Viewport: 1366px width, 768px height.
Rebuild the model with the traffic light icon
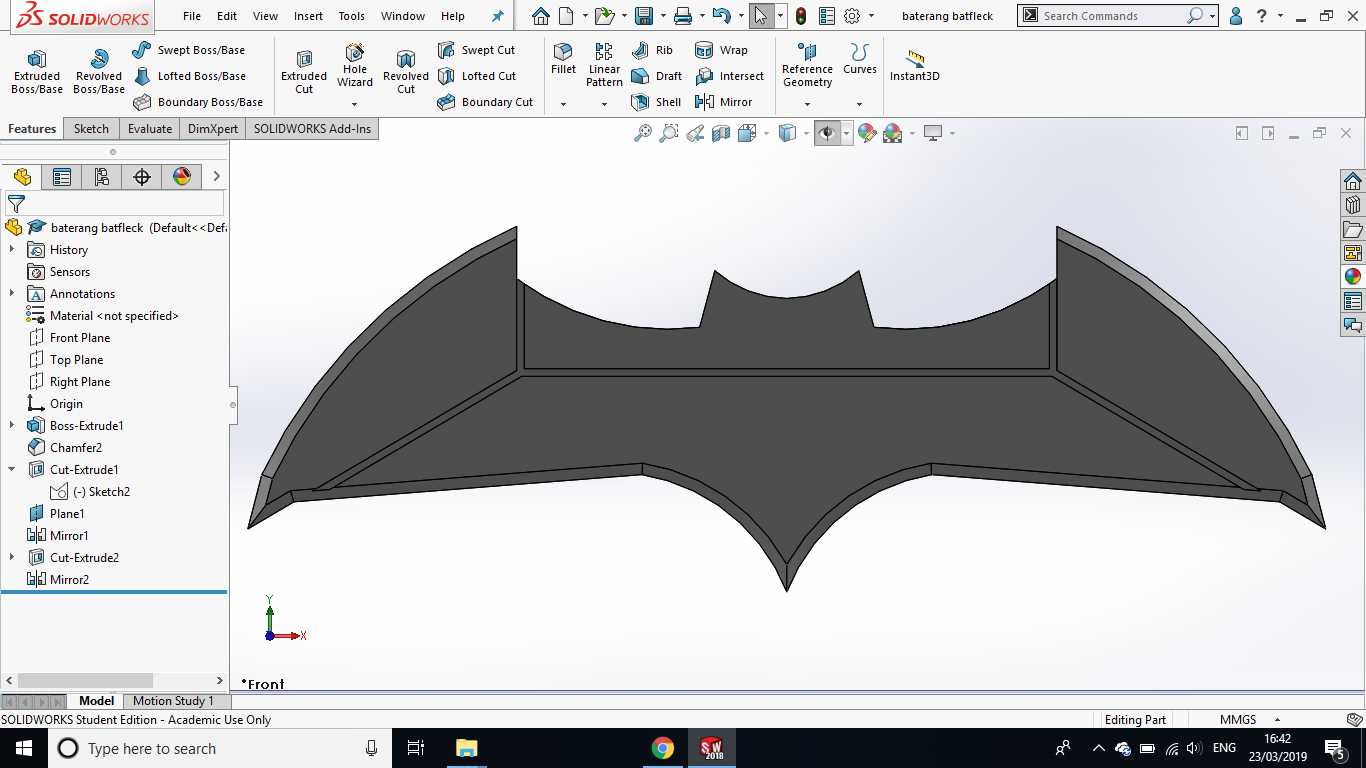[801, 16]
